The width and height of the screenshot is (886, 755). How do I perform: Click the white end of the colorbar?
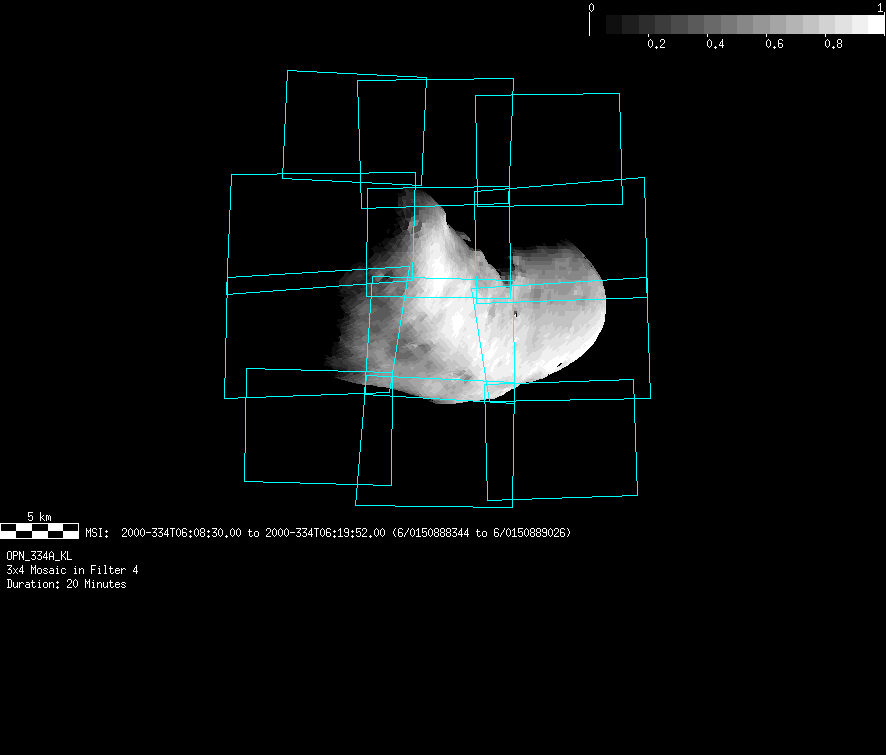[x=868, y=25]
